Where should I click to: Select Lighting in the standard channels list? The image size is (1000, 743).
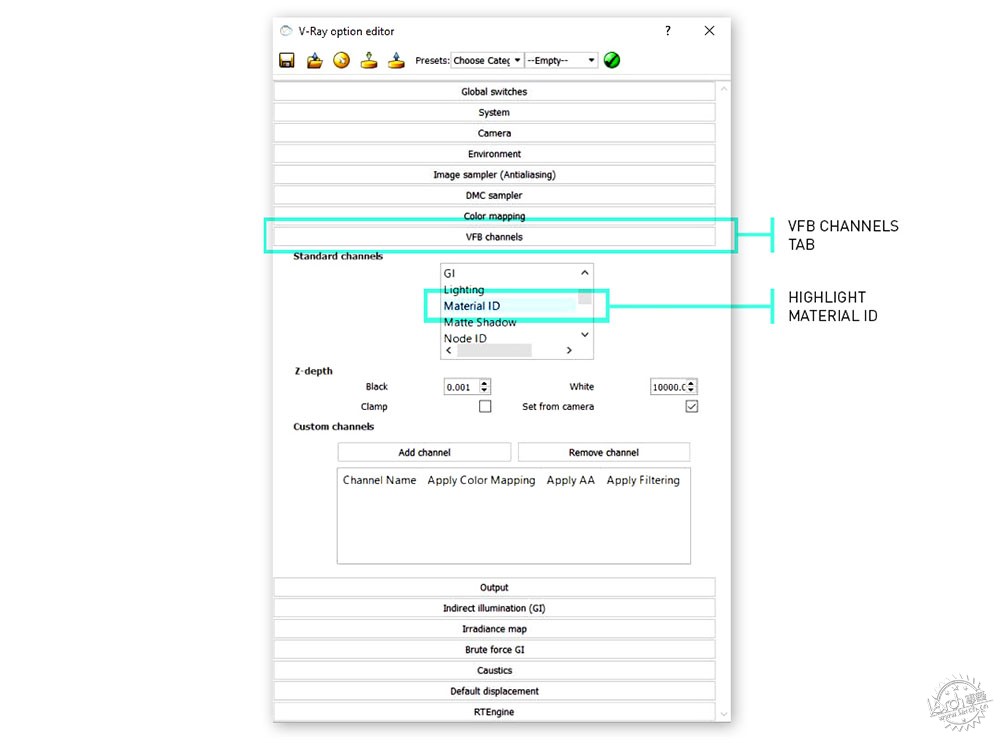[464, 290]
